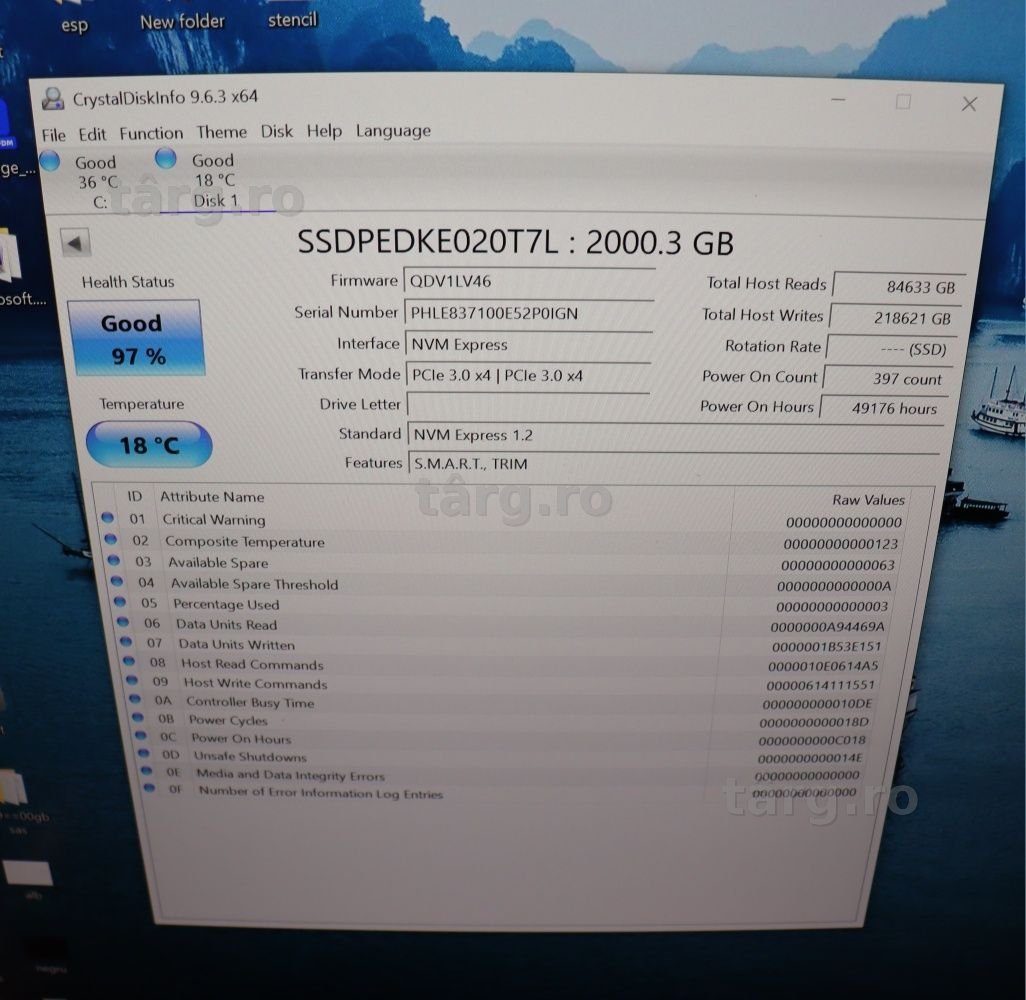Screen dimensions: 1026x1000
Task: Click the Total Host Reads value 84633 GB
Action: pos(898,287)
